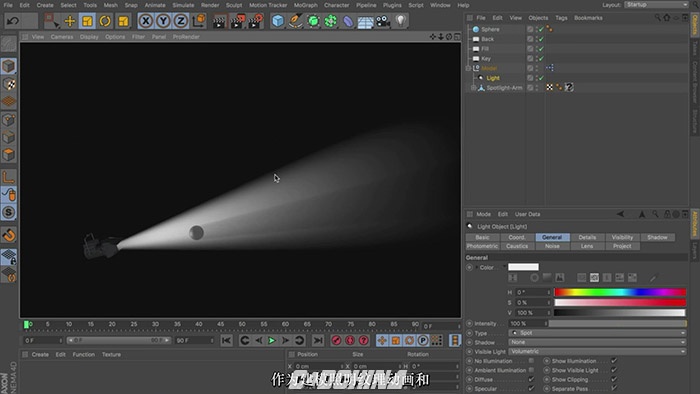This screenshot has height=394, width=700.
Task: Expand the Spotlight-Arm object tree
Action: 473,88
